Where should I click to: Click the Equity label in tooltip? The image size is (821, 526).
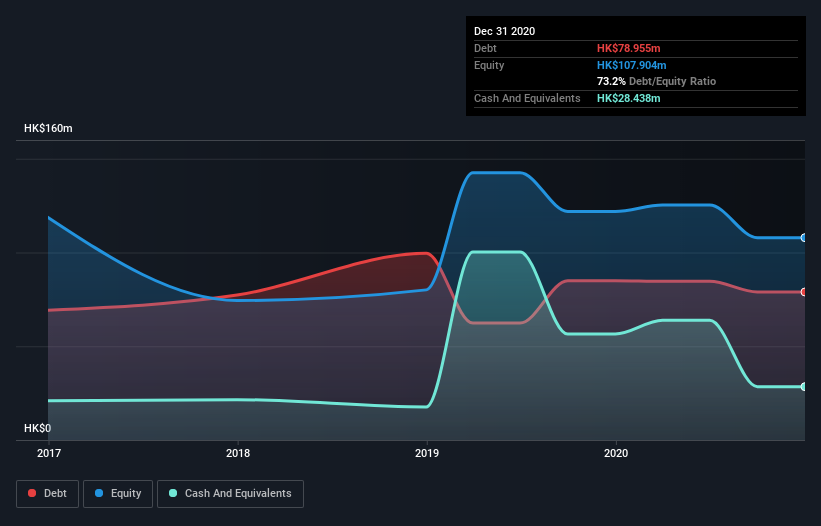click(489, 65)
